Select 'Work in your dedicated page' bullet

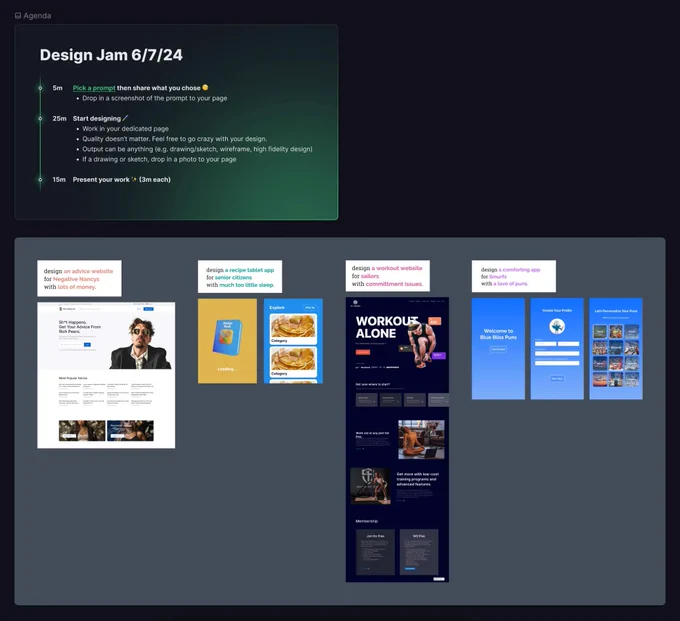pos(125,129)
